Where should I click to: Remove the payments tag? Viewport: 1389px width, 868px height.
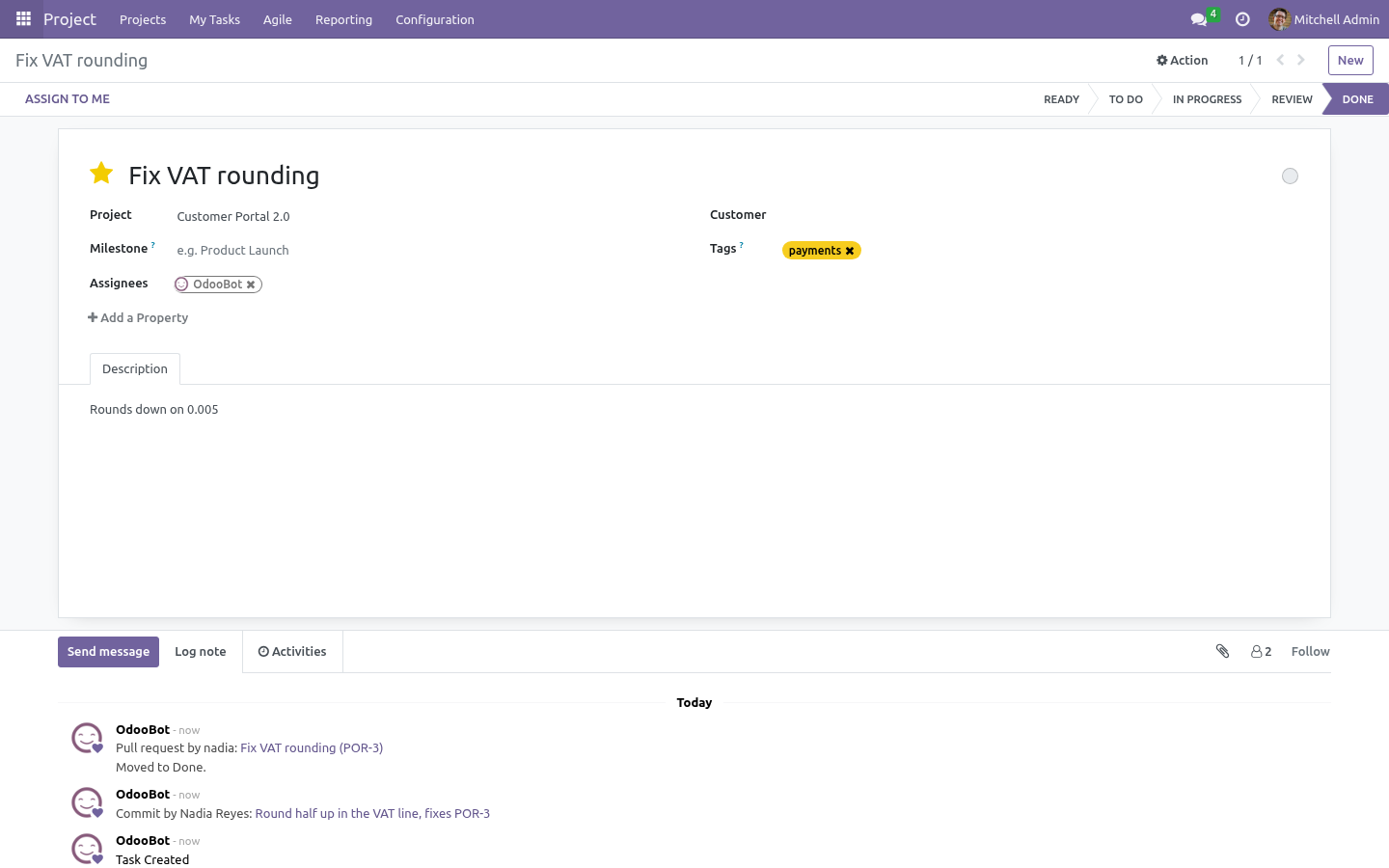pos(850,251)
